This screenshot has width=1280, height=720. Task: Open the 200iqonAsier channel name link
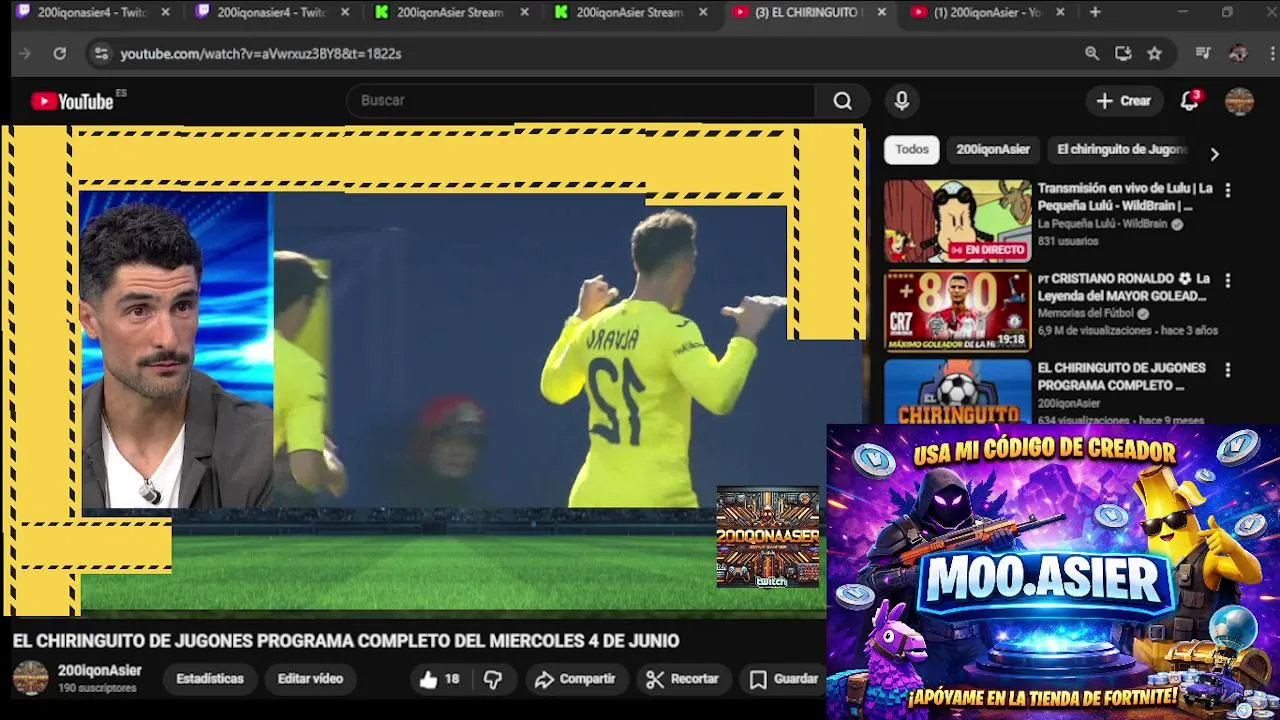tap(99, 671)
